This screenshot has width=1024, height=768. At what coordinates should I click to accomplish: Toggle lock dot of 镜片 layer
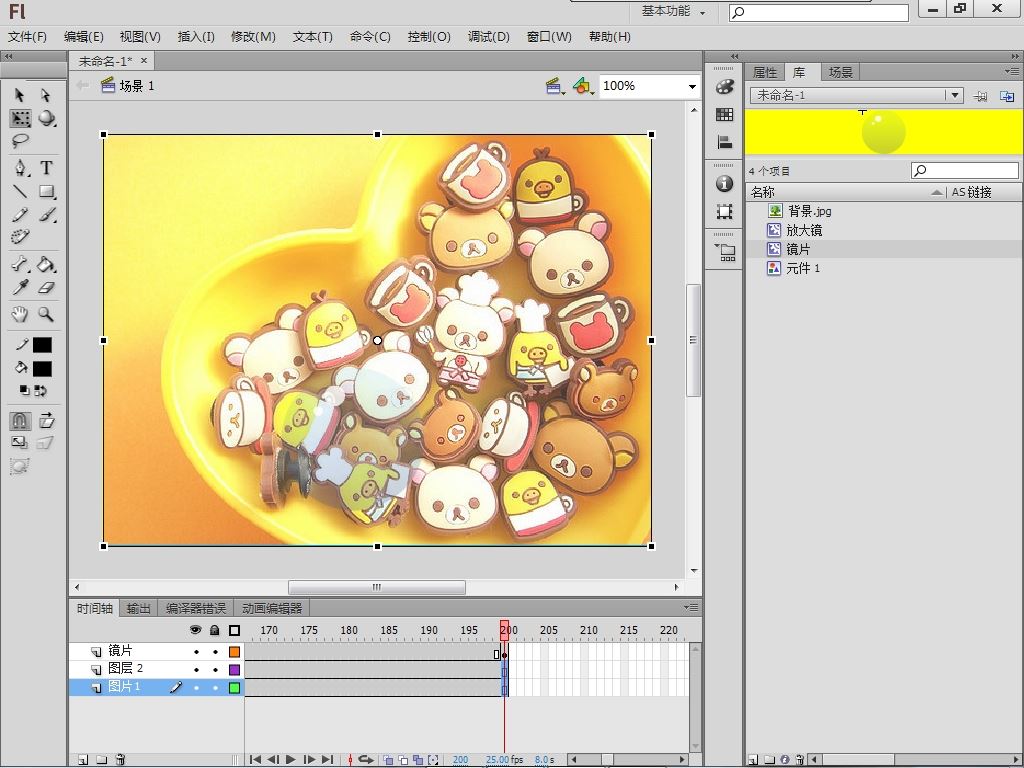[x=215, y=652]
